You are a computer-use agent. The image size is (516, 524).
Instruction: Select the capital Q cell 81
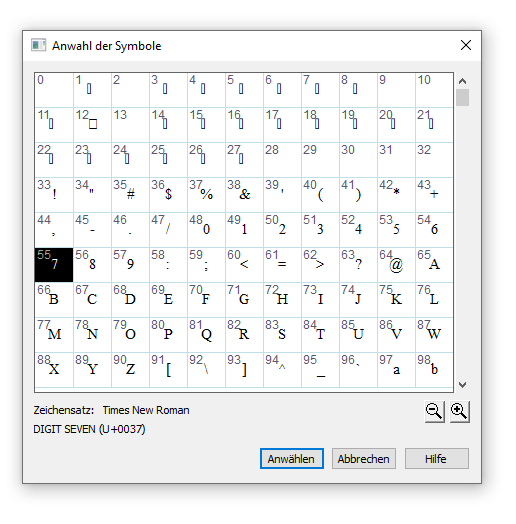point(206,335)
